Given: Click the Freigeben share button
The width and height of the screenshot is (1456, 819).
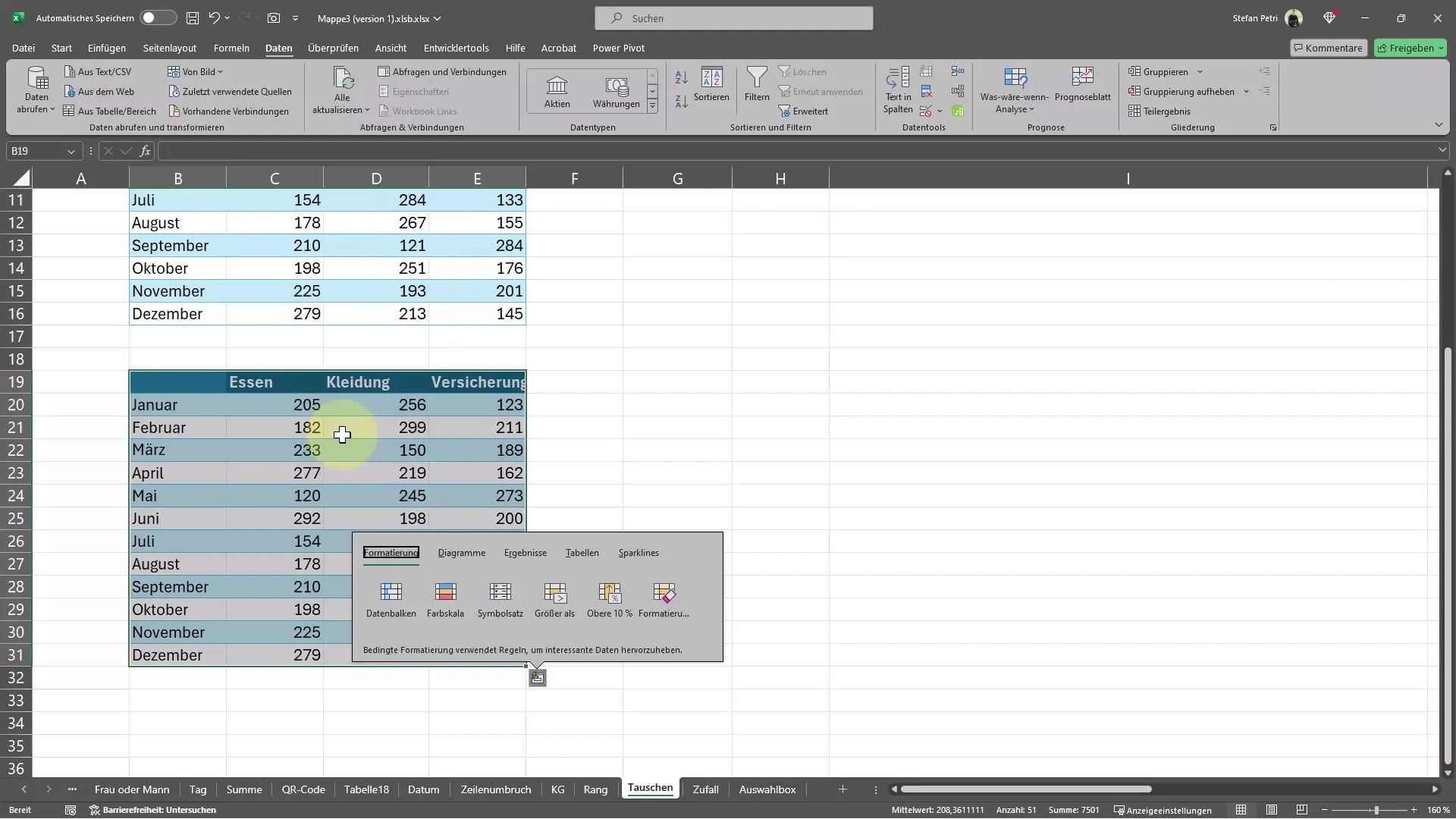Looking at the screenshot, I should (x=1410, y=48).
